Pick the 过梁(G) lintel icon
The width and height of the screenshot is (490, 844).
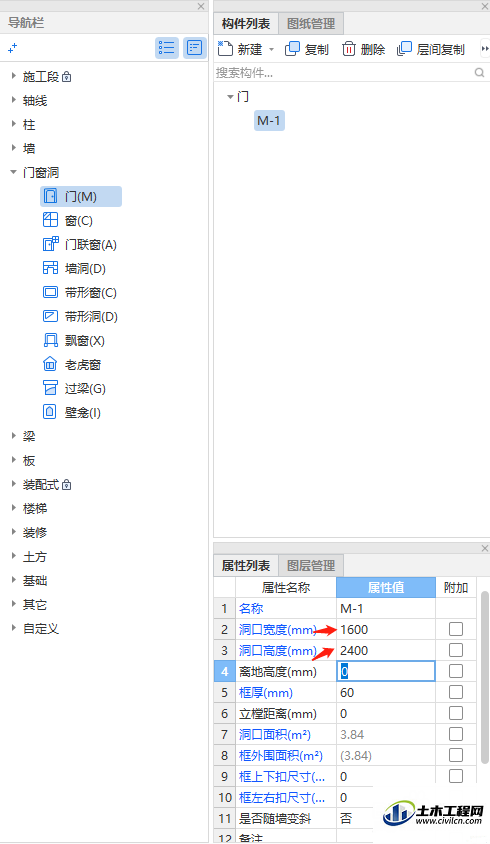50,388
